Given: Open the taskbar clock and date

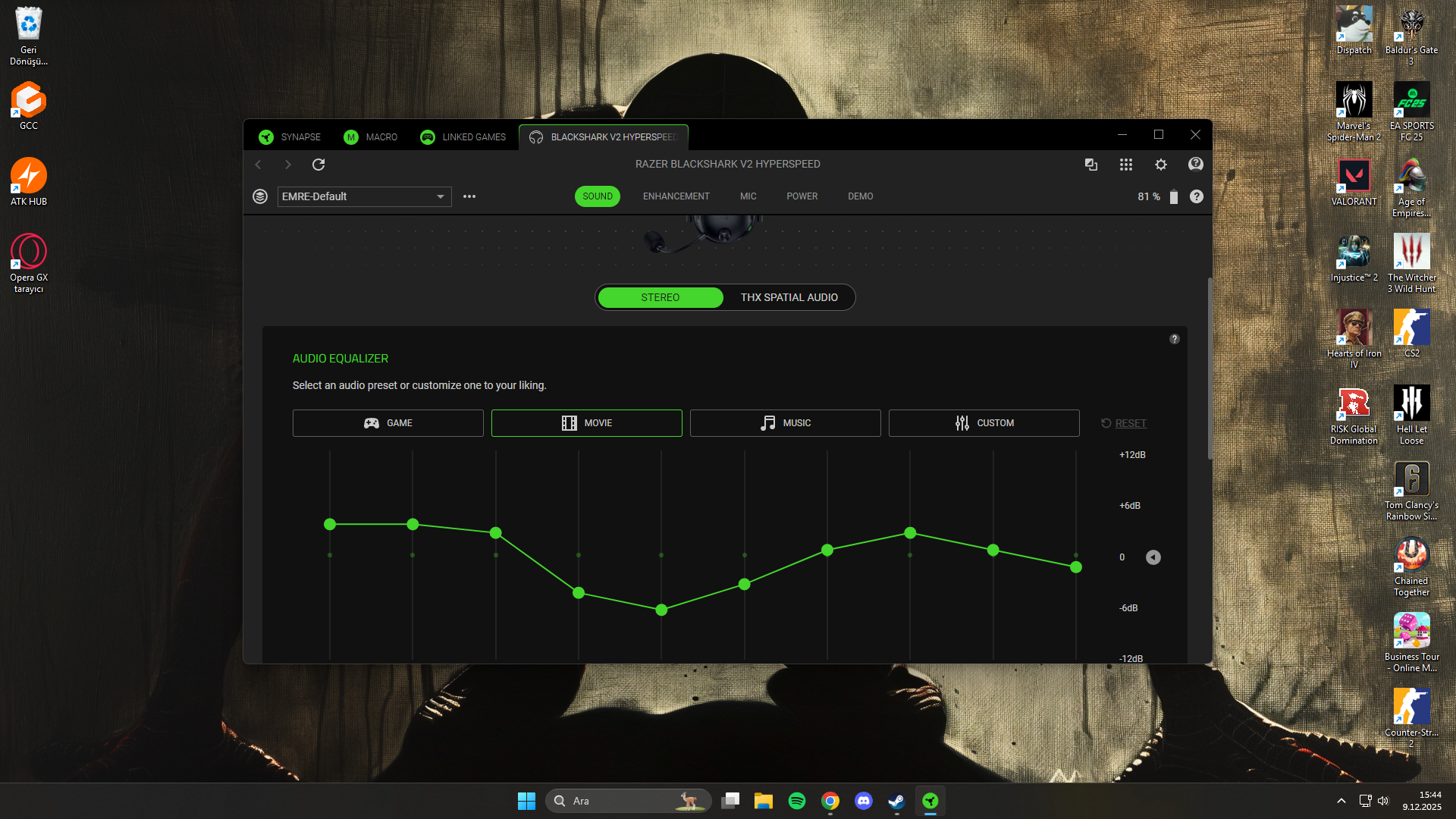Looking at the screenshot, I should [x=1422, y=801].
